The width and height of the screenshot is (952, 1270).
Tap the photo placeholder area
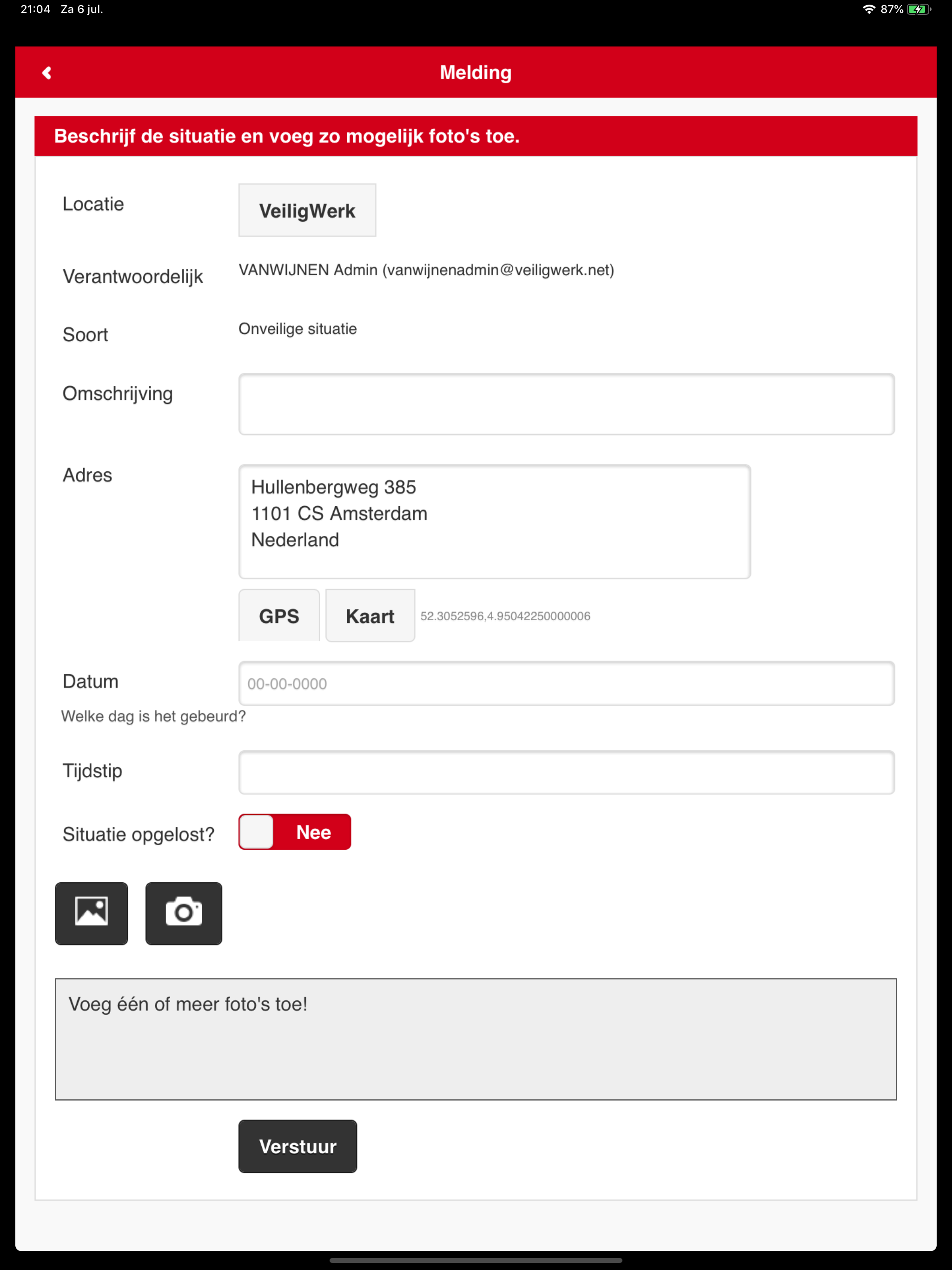(476, 1039)
